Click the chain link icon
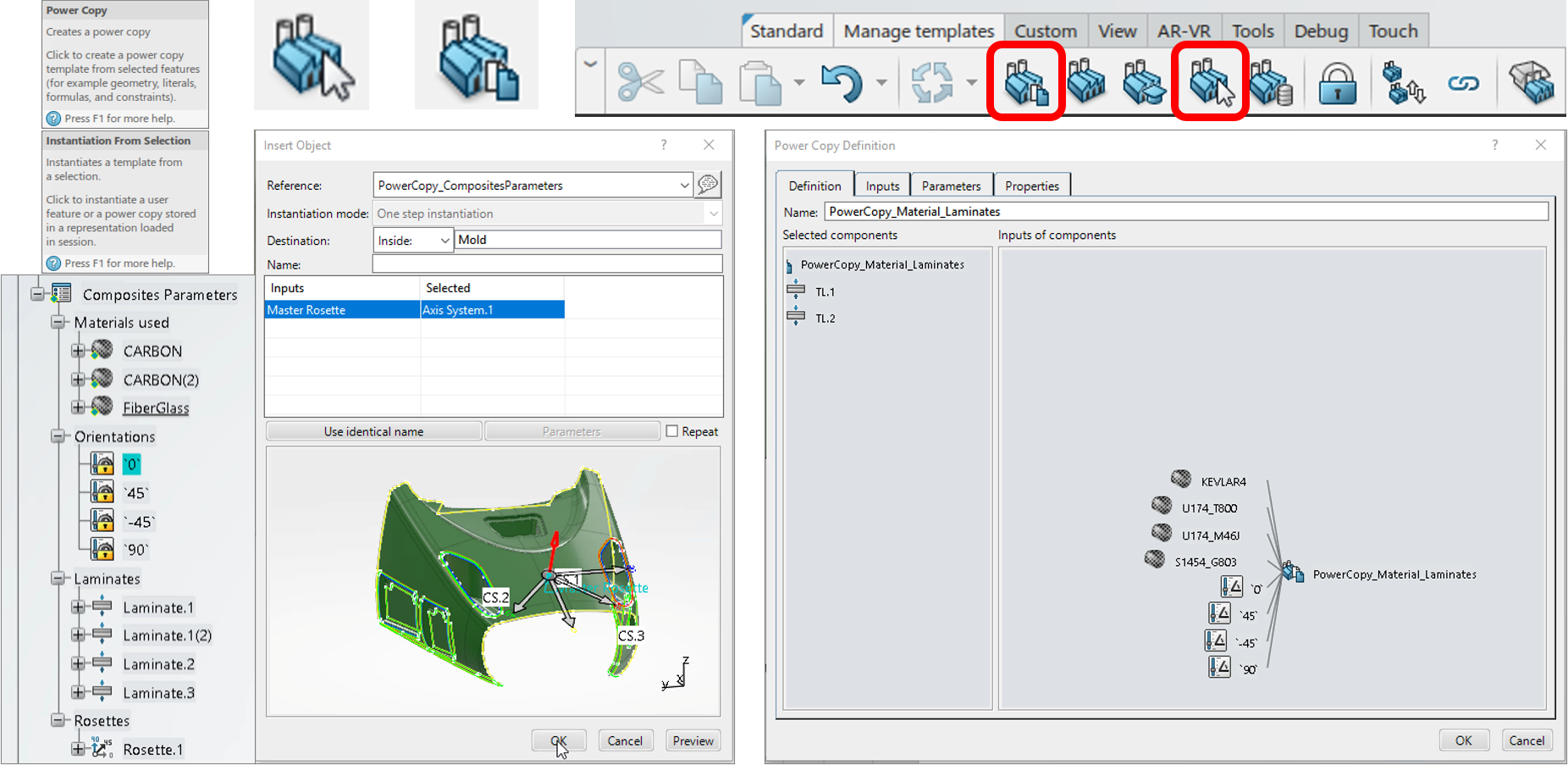 pyautogui.click(x=1463, y=83)
